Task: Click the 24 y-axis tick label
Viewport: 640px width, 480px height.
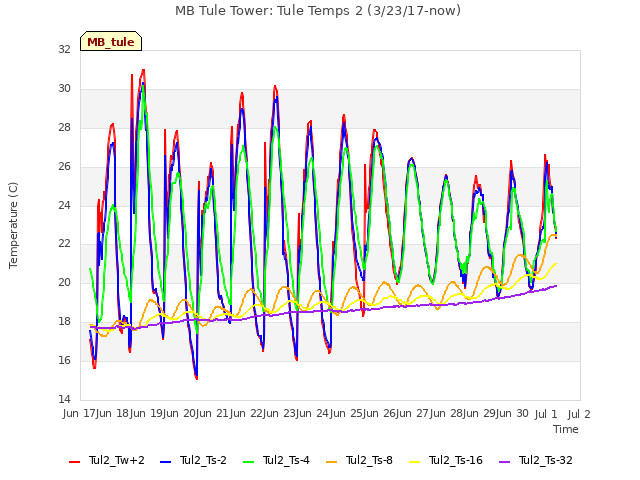Action: [64, 205]
